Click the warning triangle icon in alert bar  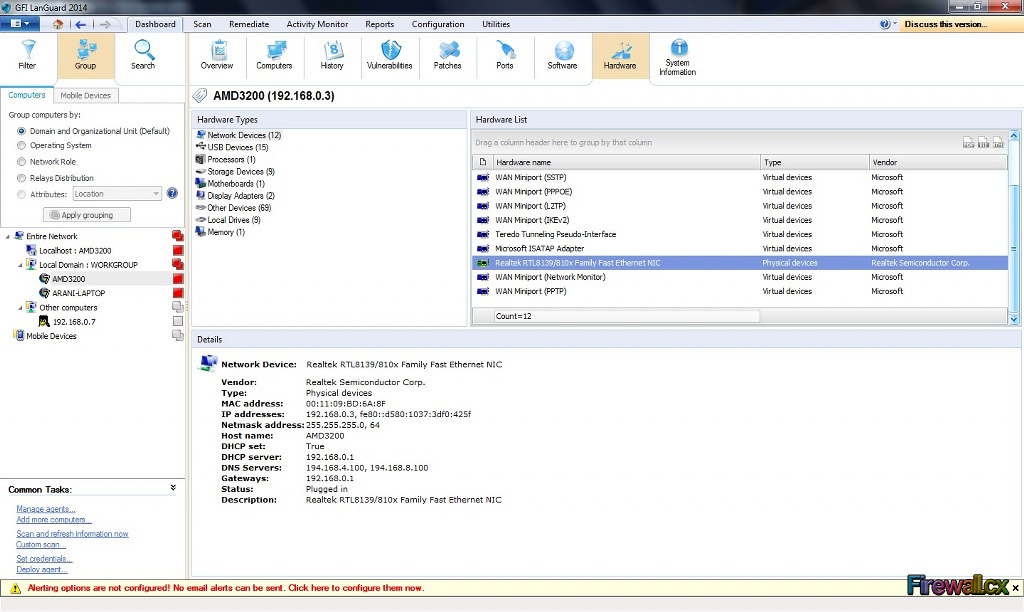(x=16, y=588)
